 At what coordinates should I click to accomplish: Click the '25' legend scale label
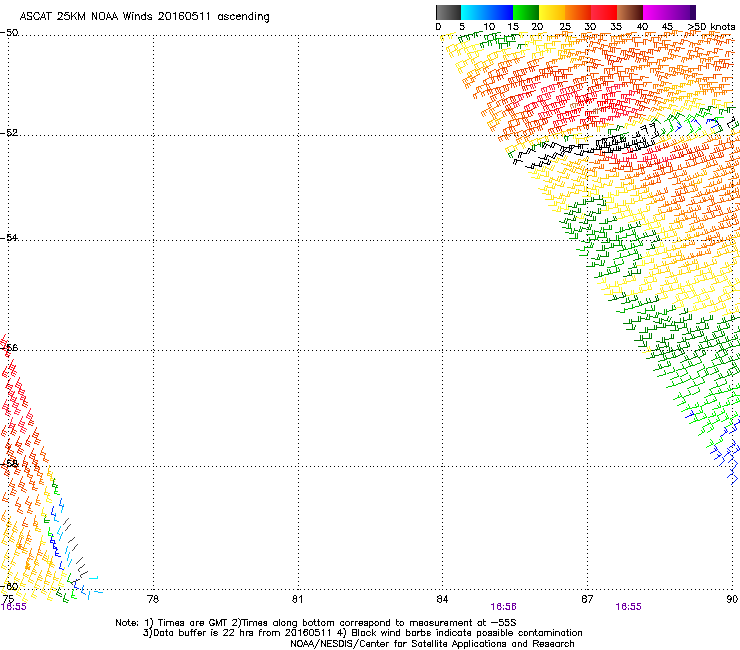[x=565, y=27]
